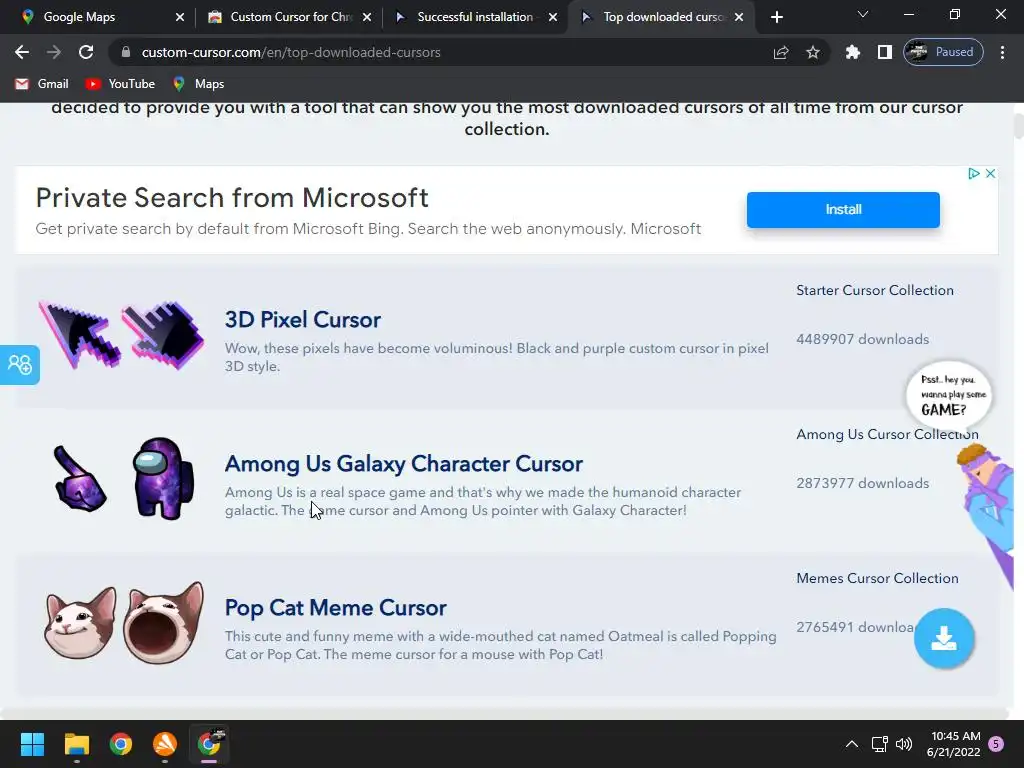Open the Maps bookmark
This screenshot has height=768, width=1024.
point(199,84)
